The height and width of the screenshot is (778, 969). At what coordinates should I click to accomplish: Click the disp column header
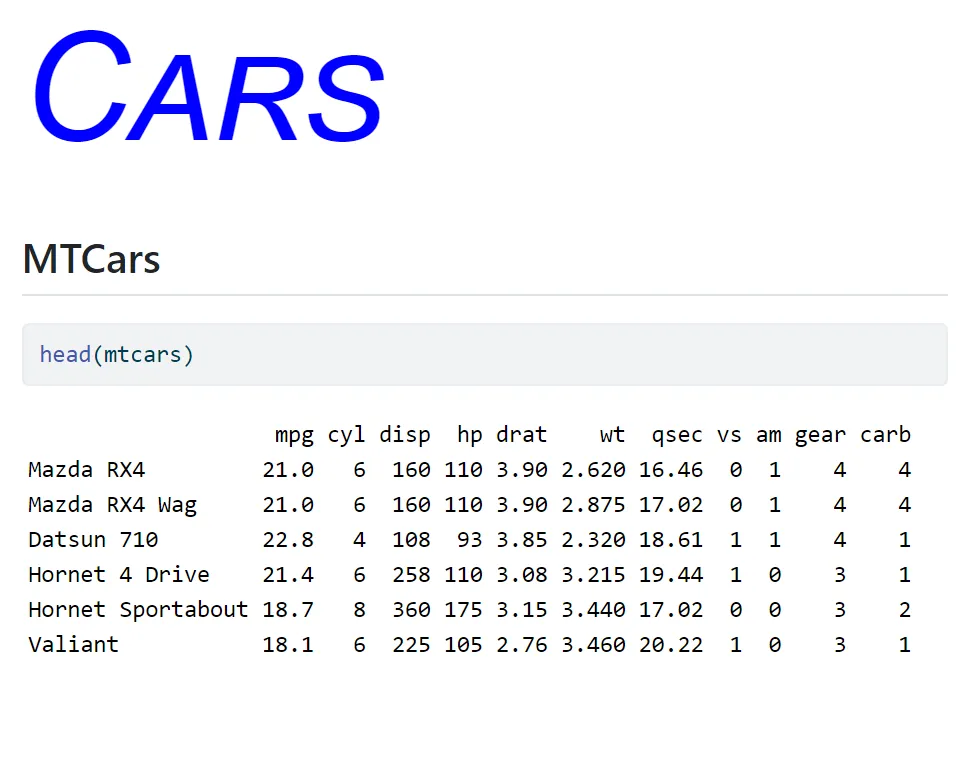(405, 435)
